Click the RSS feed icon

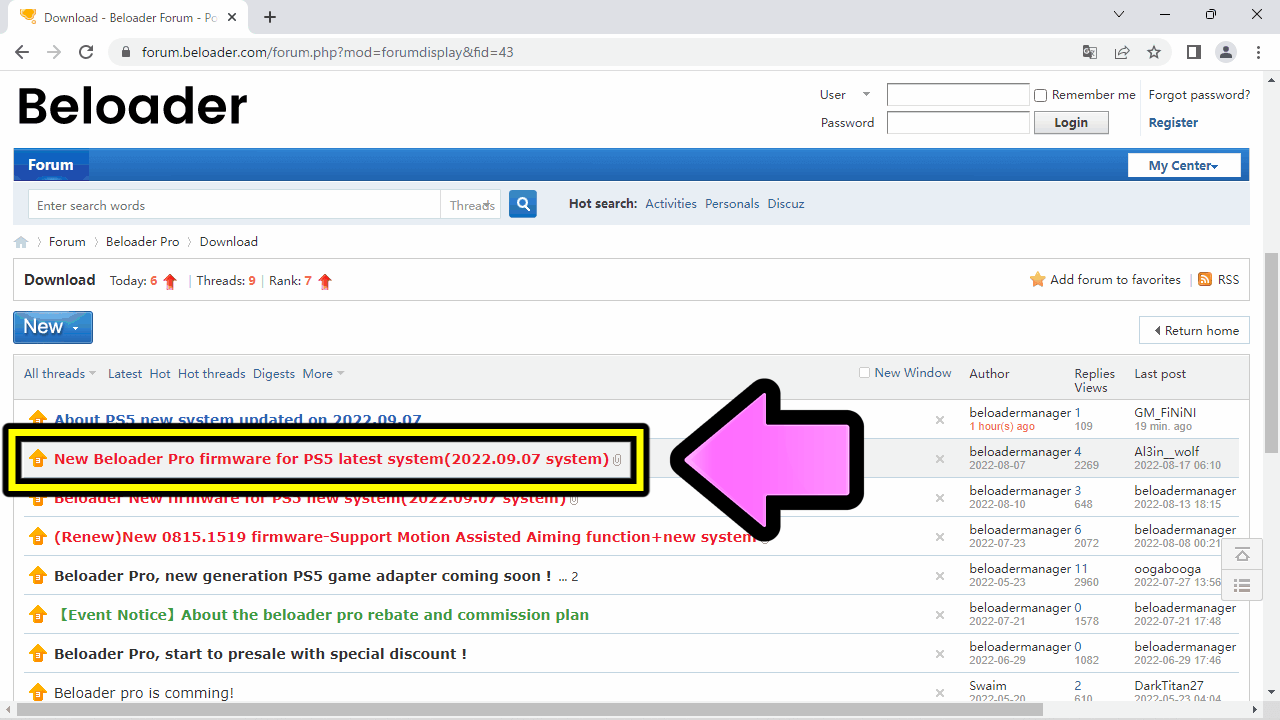click(1205, 280)
